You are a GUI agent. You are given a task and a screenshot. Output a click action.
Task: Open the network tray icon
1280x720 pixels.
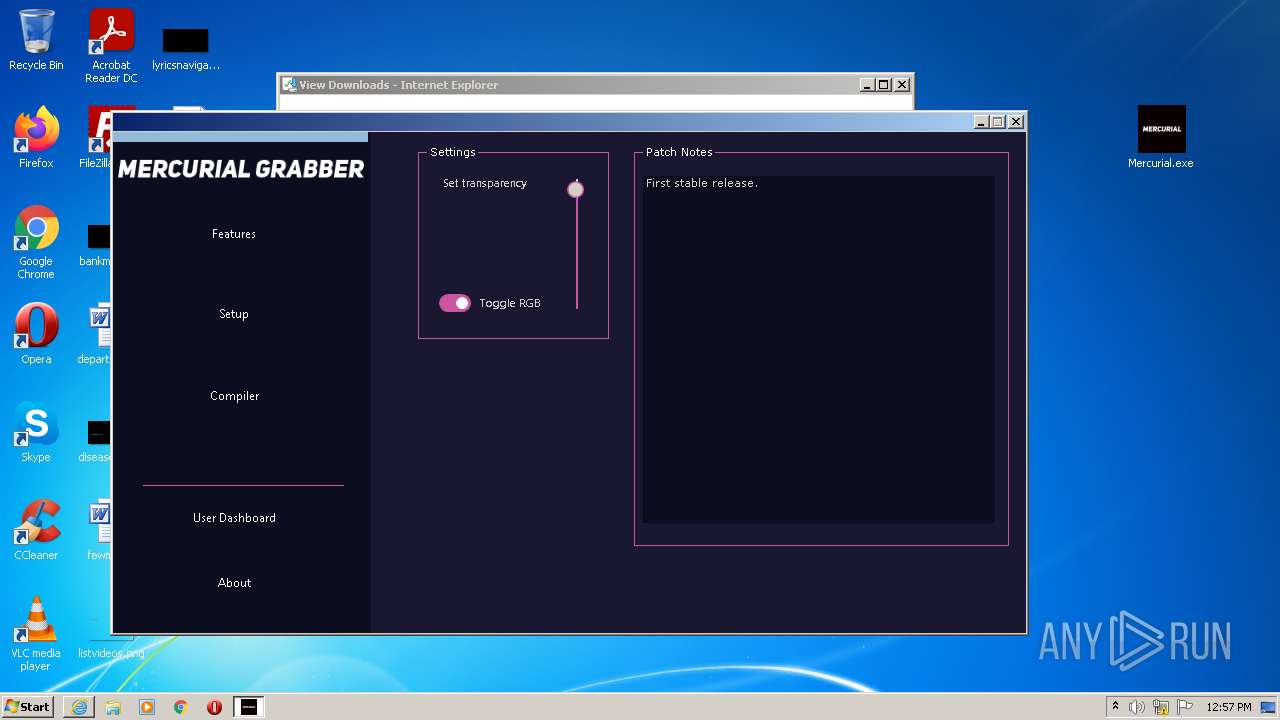[x=1161, y=707]
